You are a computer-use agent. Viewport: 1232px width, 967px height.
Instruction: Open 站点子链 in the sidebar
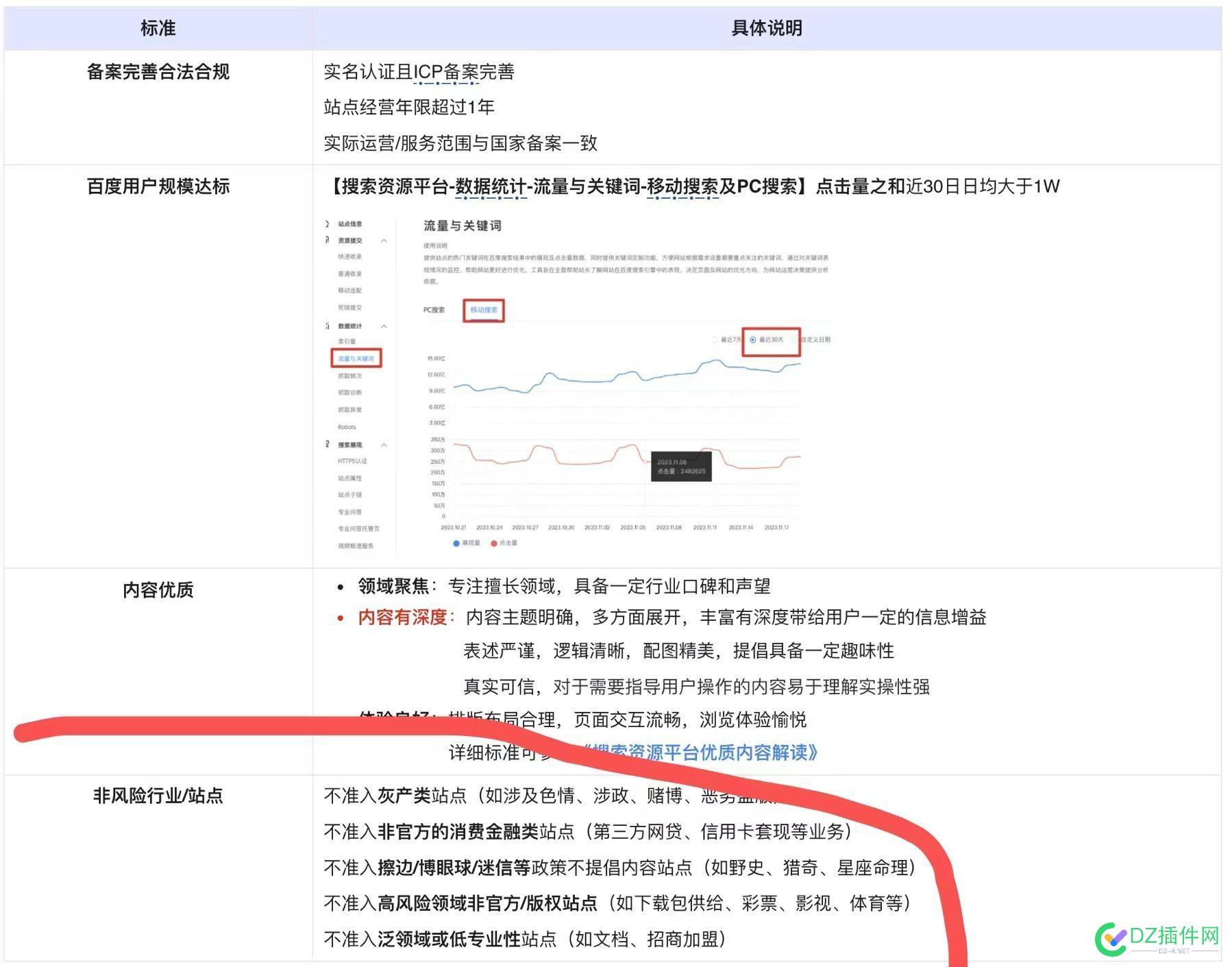point(349,495)
